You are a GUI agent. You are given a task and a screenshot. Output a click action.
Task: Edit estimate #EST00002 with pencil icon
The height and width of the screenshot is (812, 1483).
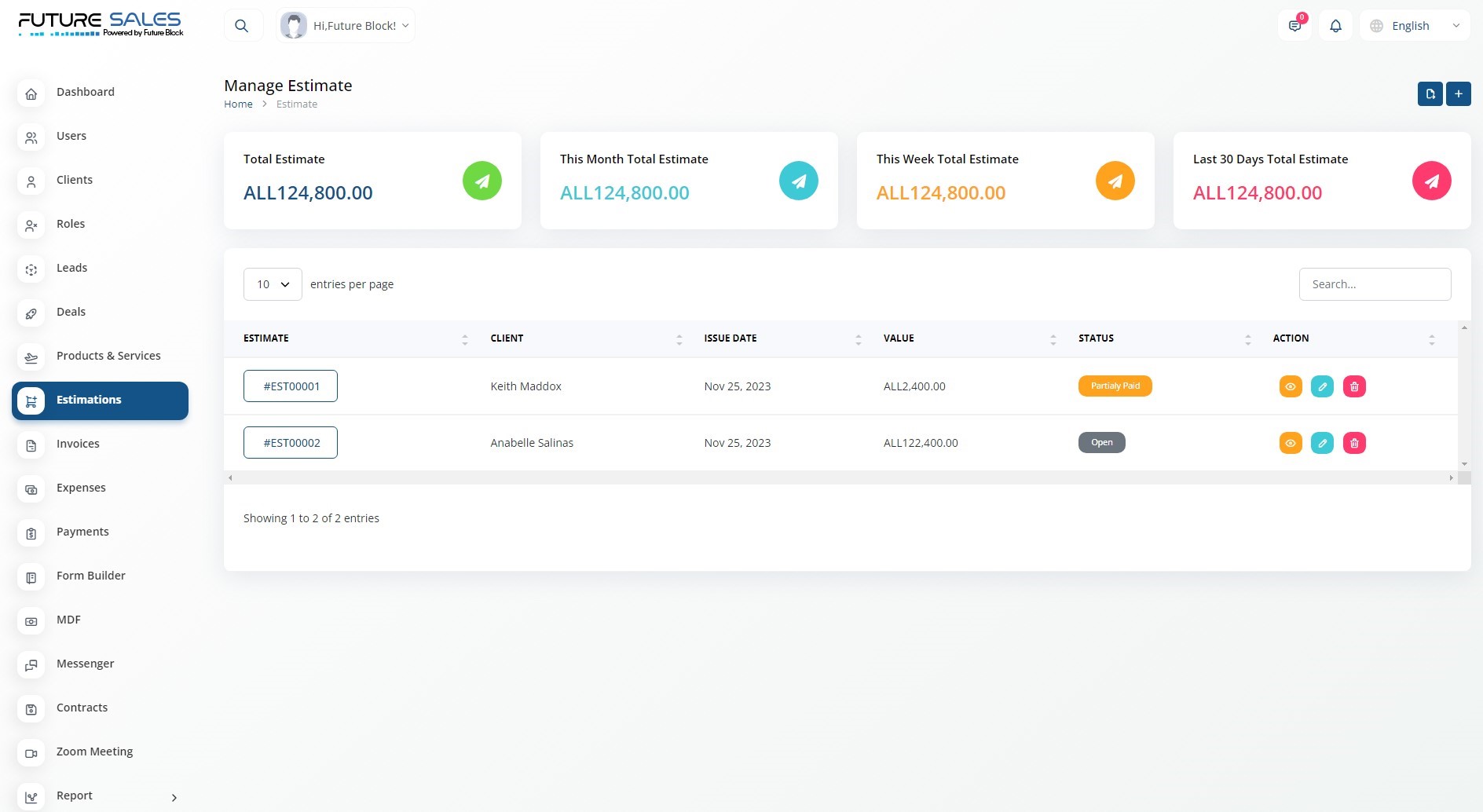pyautogui.click(x=1322, y=443)
